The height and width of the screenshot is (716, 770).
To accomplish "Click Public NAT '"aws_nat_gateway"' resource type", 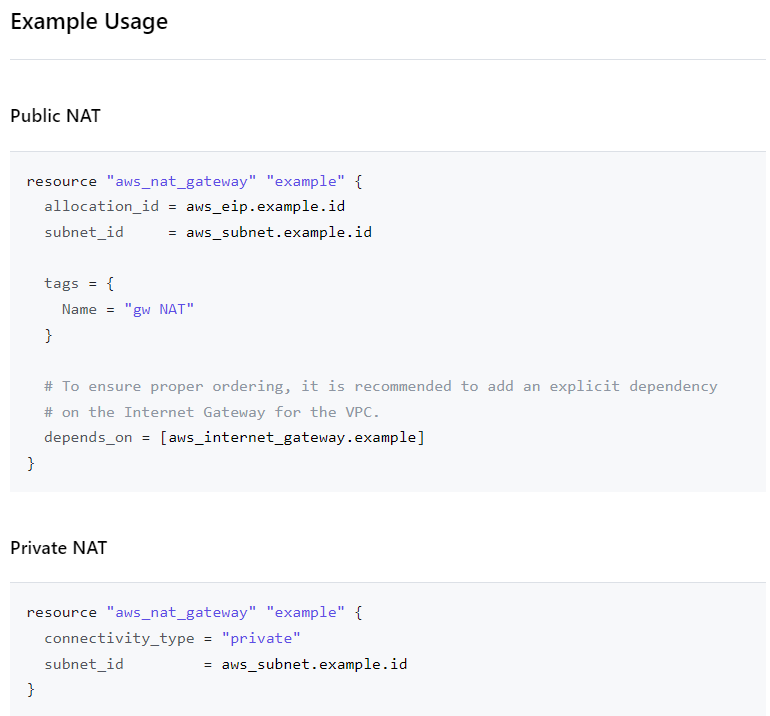I will pyautogui.click(x=181, y=182).
